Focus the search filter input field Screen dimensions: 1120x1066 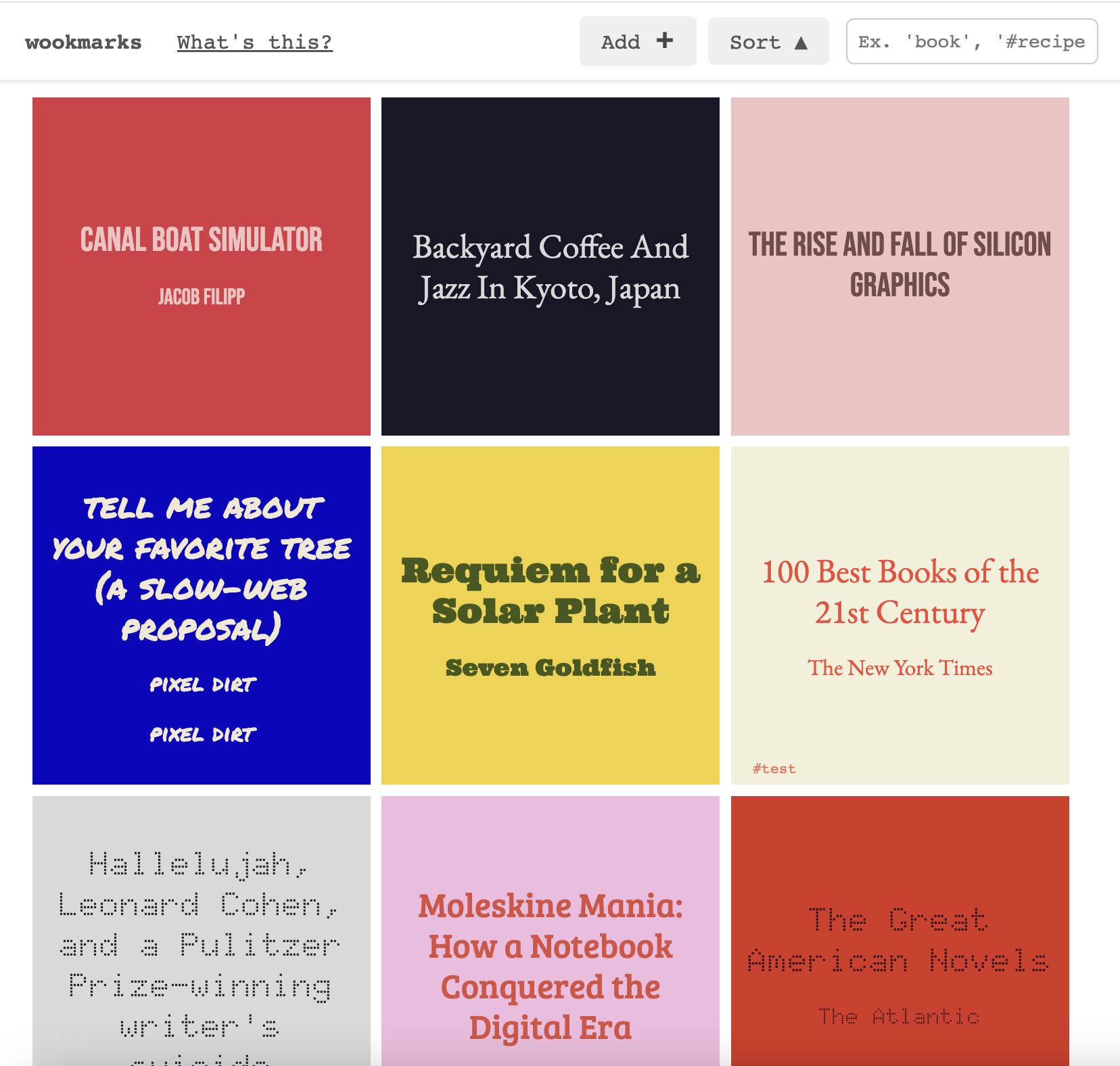[x=971, y=42]
